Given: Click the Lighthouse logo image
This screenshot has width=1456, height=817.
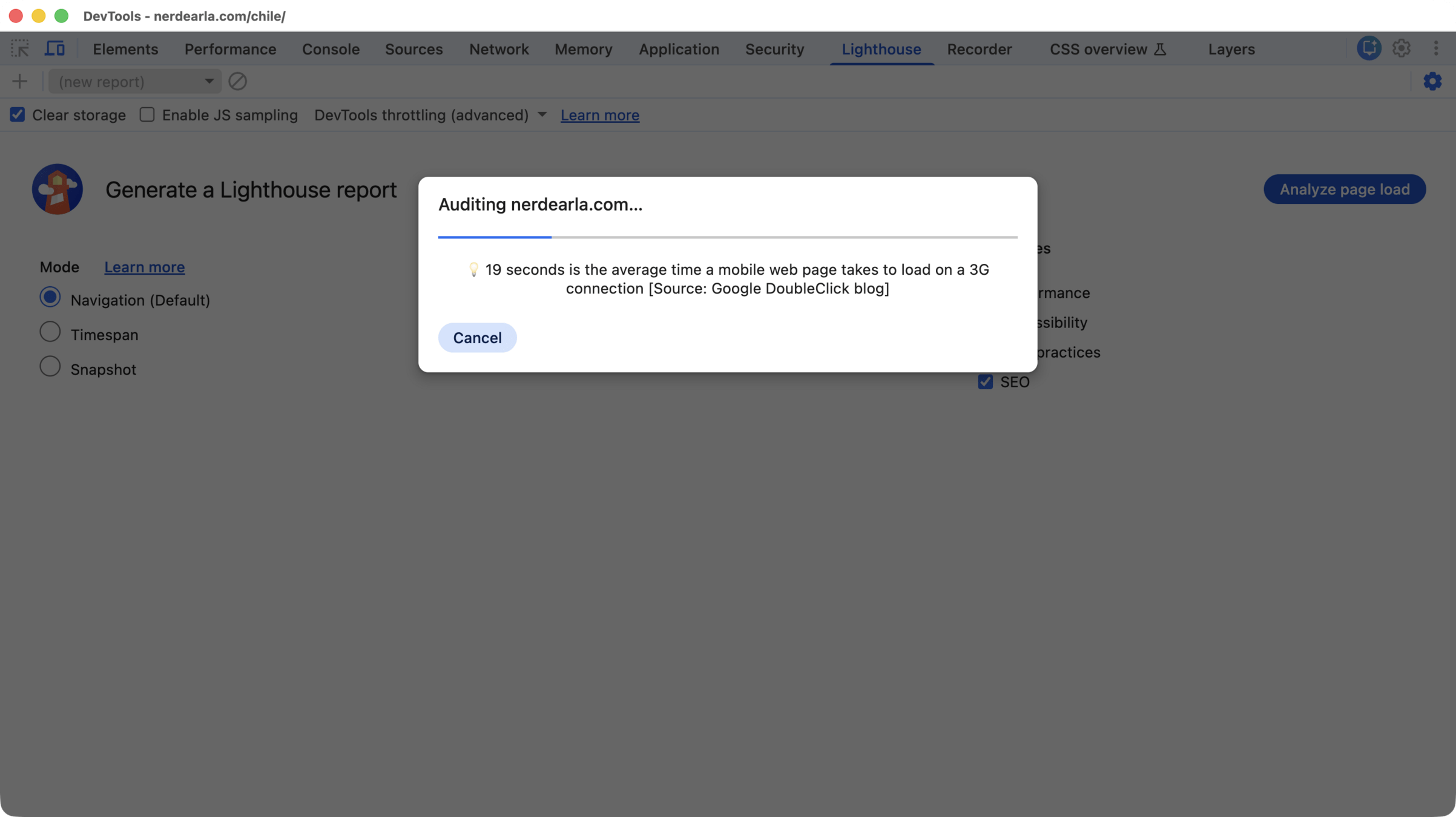Looking at the screenshot, I should coord(58,189).
